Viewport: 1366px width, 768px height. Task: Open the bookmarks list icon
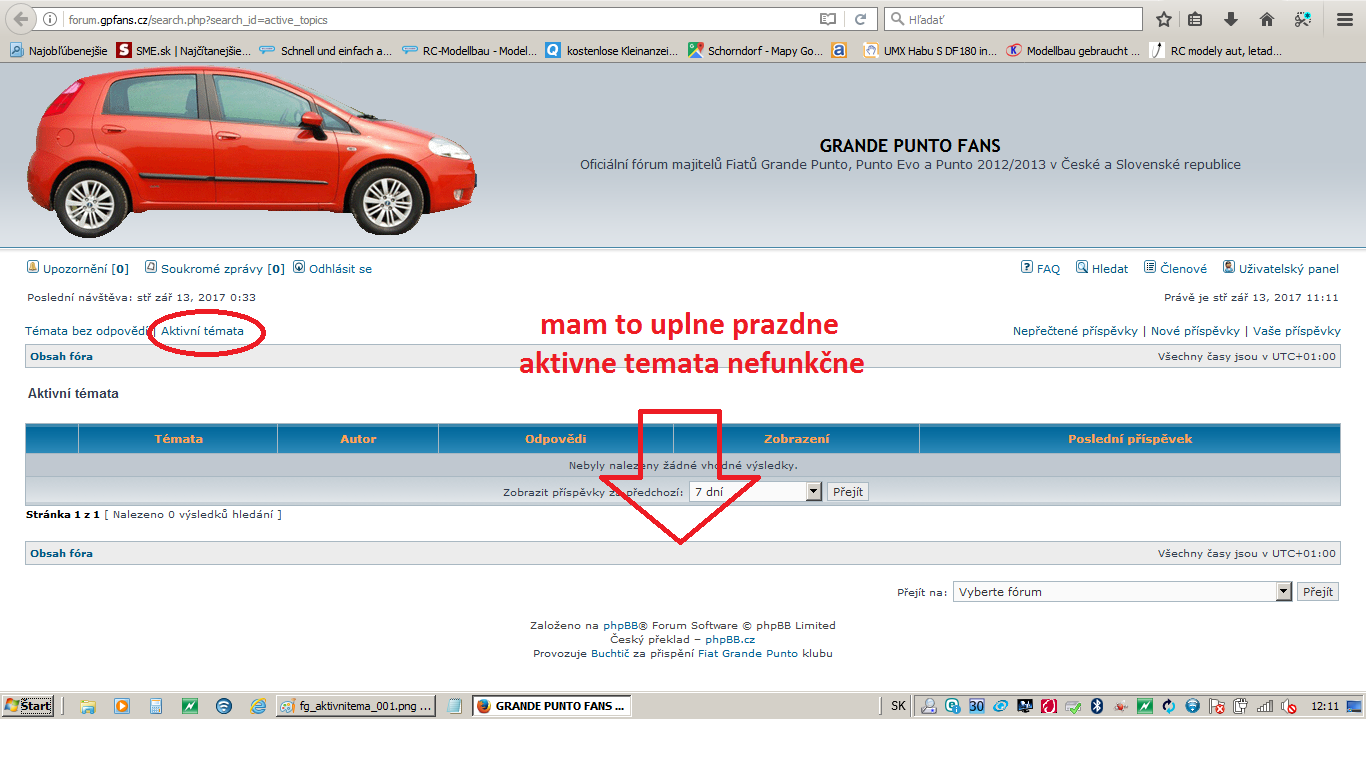coord(1196,19)
